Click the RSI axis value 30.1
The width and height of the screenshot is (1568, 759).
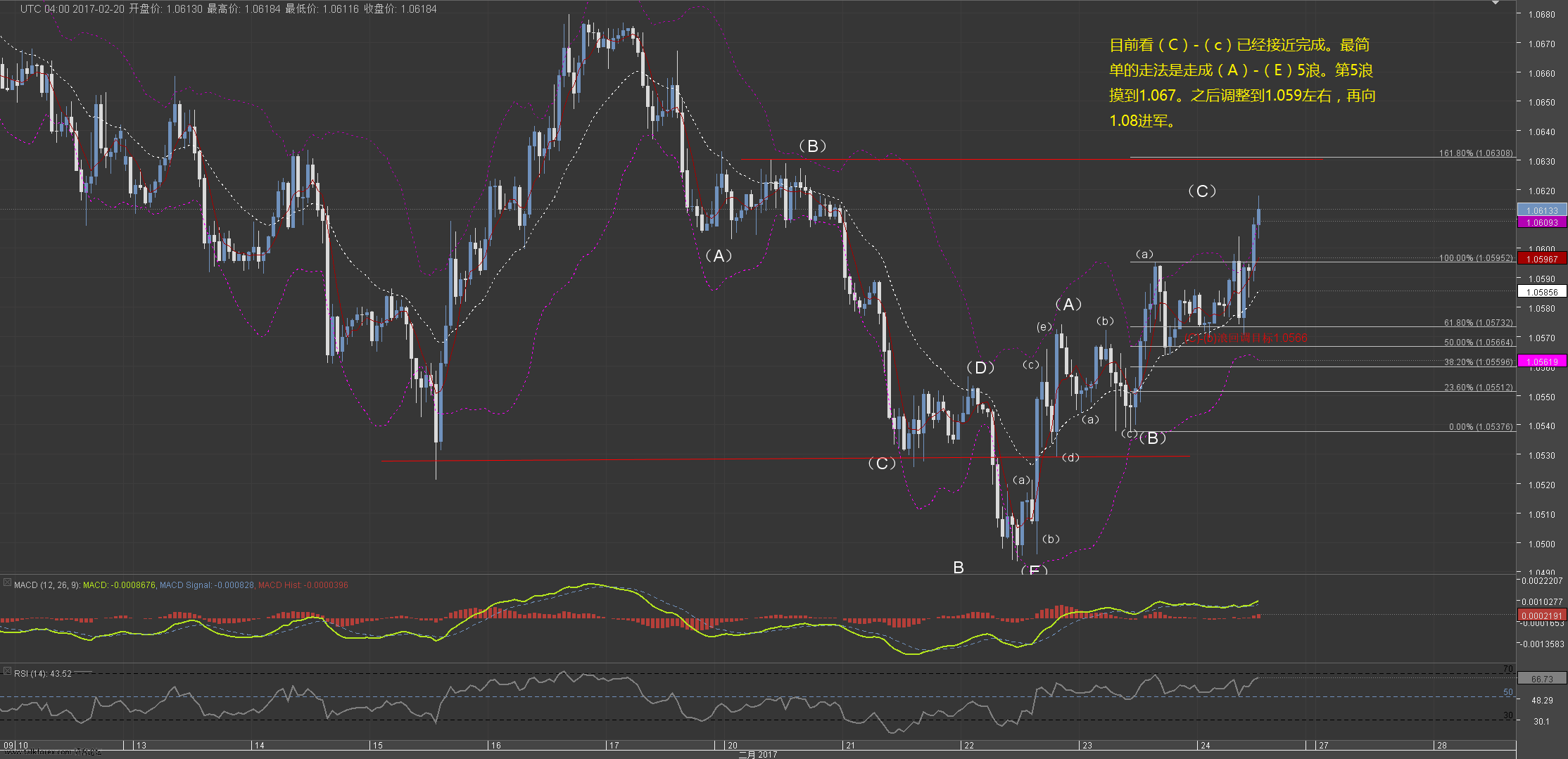[1541, 721]
